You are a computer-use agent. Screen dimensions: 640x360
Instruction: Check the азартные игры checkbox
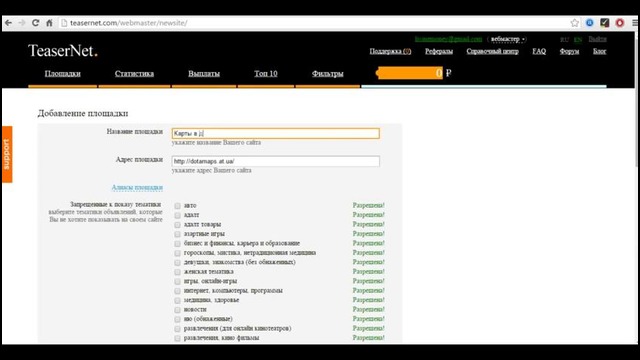[178, 234]
